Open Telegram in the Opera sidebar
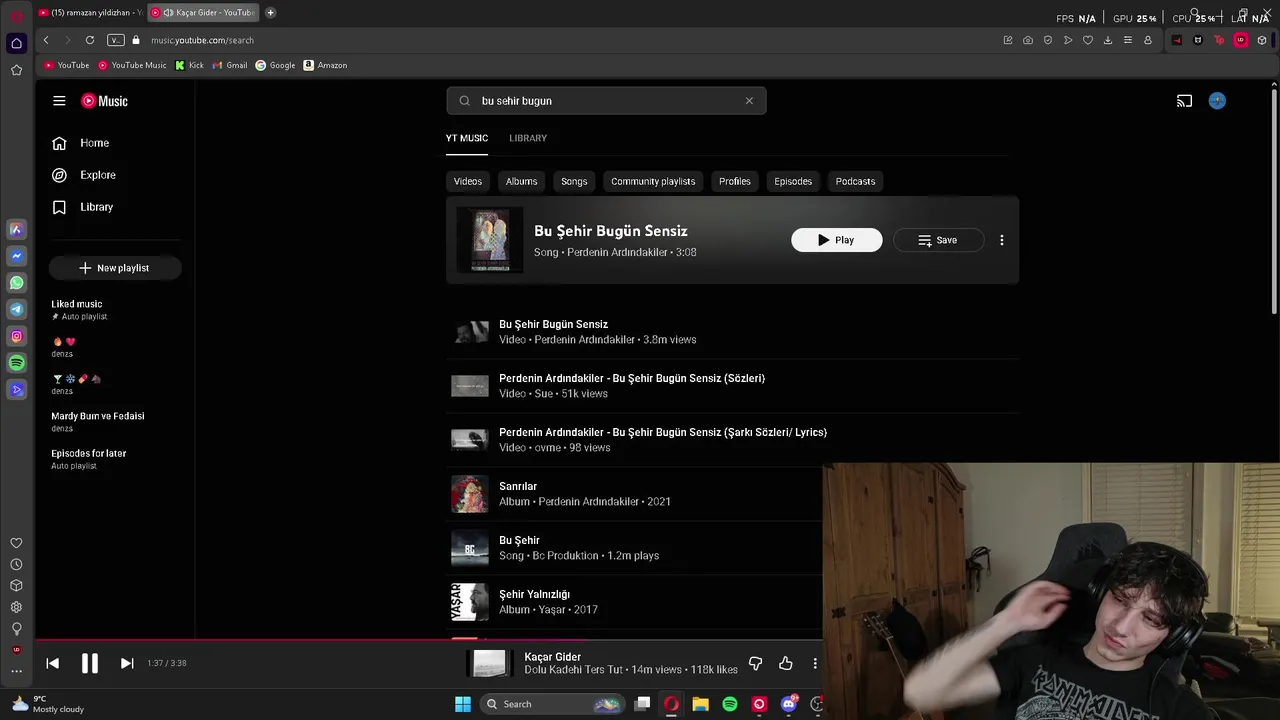Image resolution: width=1280 pixels, height=720 pixels. (16, 310)
